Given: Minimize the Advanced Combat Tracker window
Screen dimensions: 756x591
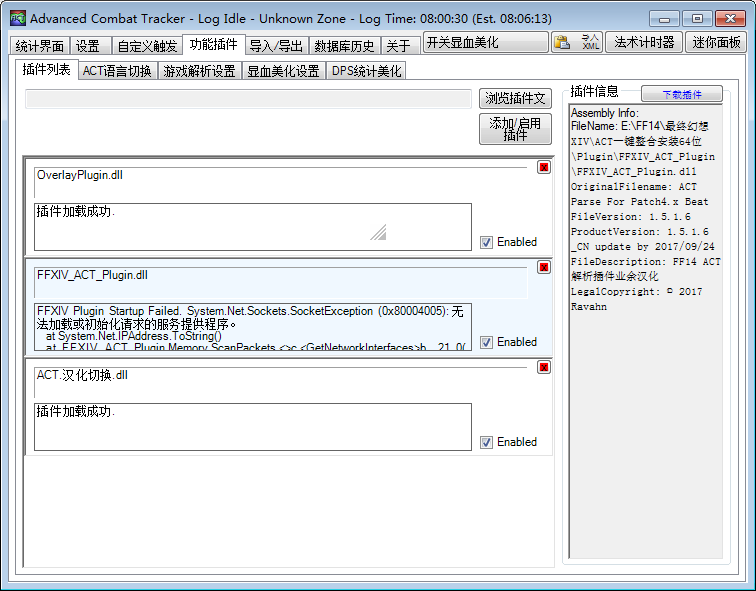Looking at the screenshot, I should pos(664,19).
